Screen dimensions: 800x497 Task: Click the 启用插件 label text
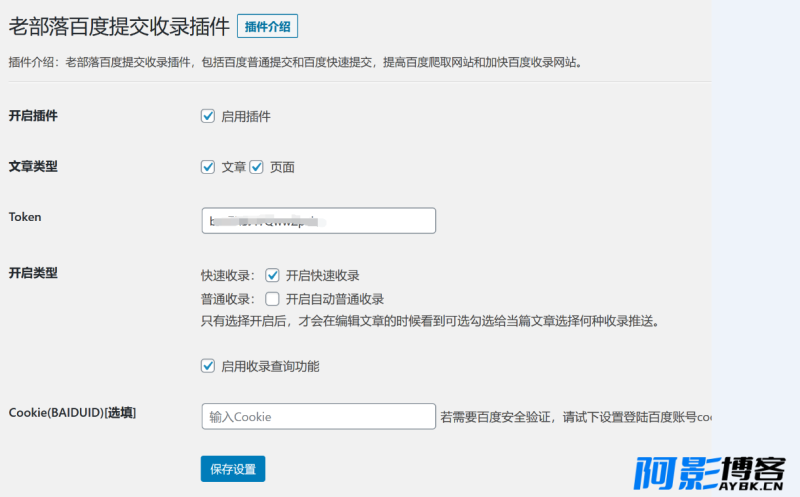click(x=245, y=116)
